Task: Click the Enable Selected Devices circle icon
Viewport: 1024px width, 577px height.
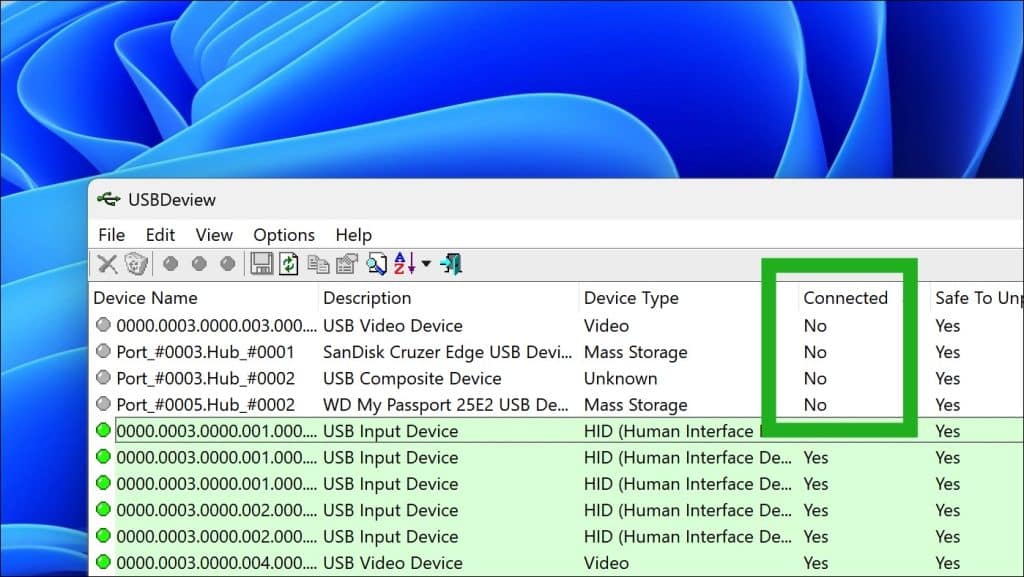Action: 199,264
